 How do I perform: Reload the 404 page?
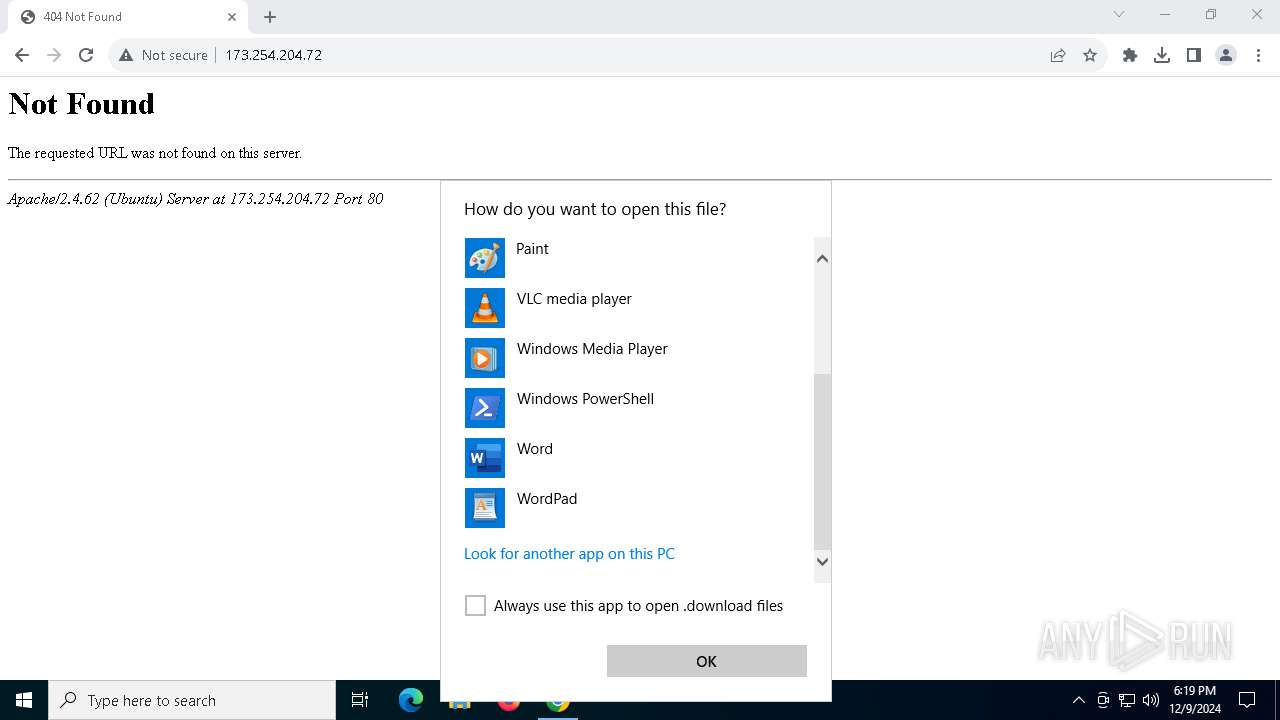coord(86,55)
